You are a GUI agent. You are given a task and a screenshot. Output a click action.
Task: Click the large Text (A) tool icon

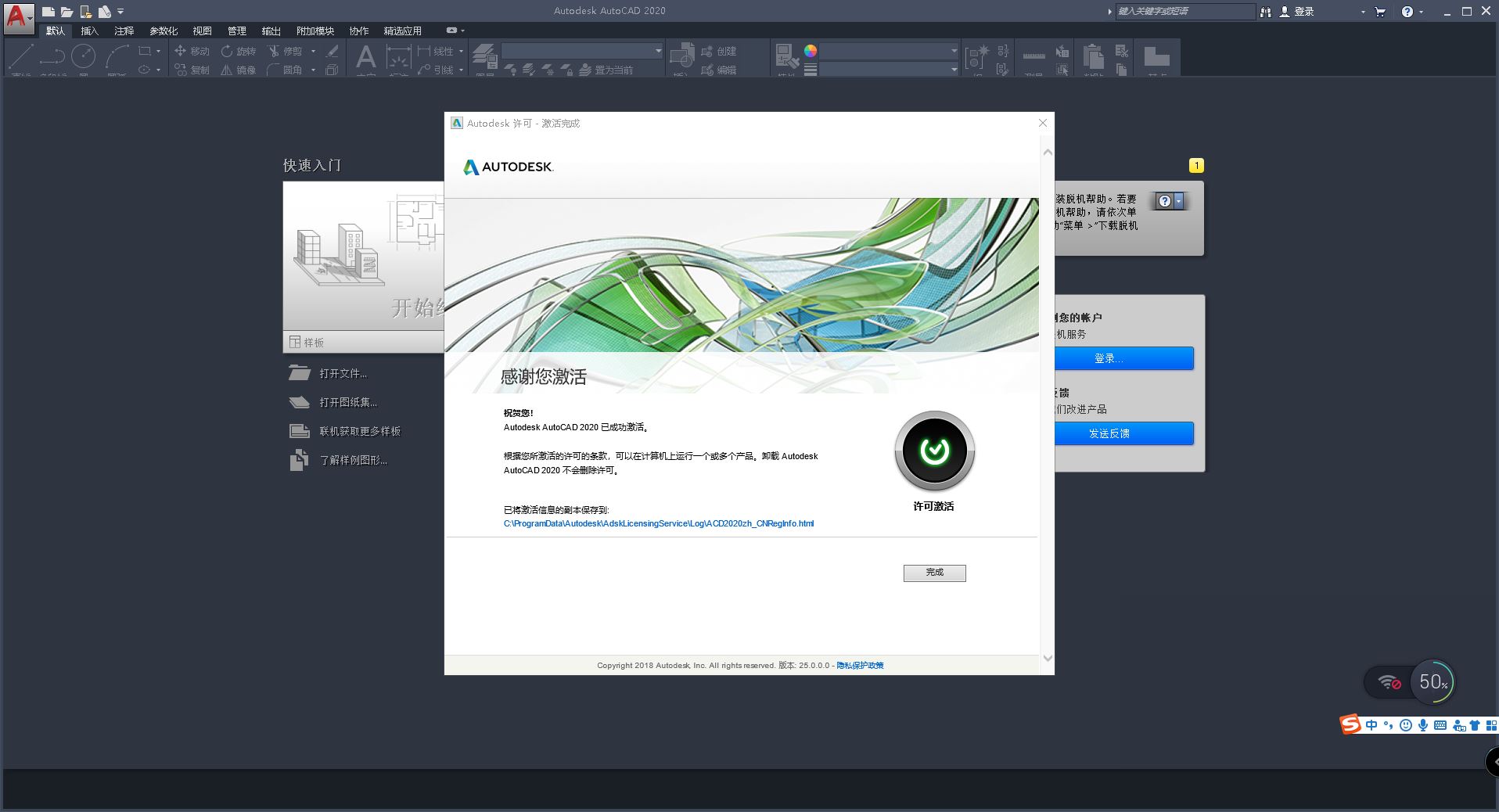365,56
